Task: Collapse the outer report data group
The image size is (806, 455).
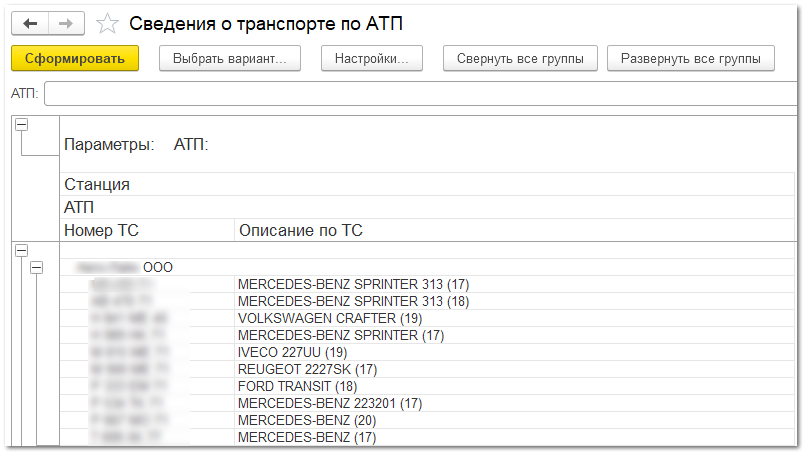Action: (21, 250)
